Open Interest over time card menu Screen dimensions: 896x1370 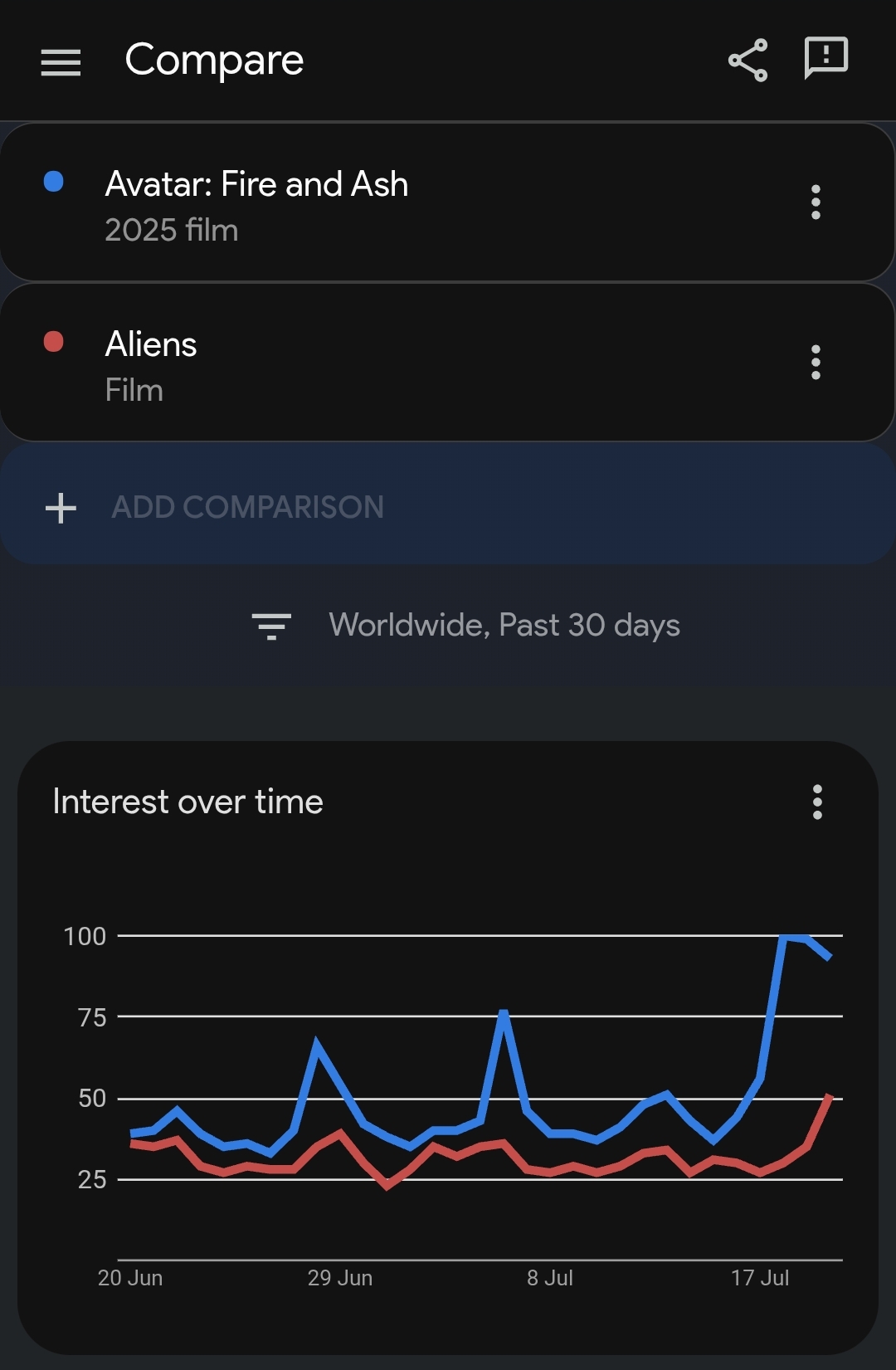(x=817, y=802)
